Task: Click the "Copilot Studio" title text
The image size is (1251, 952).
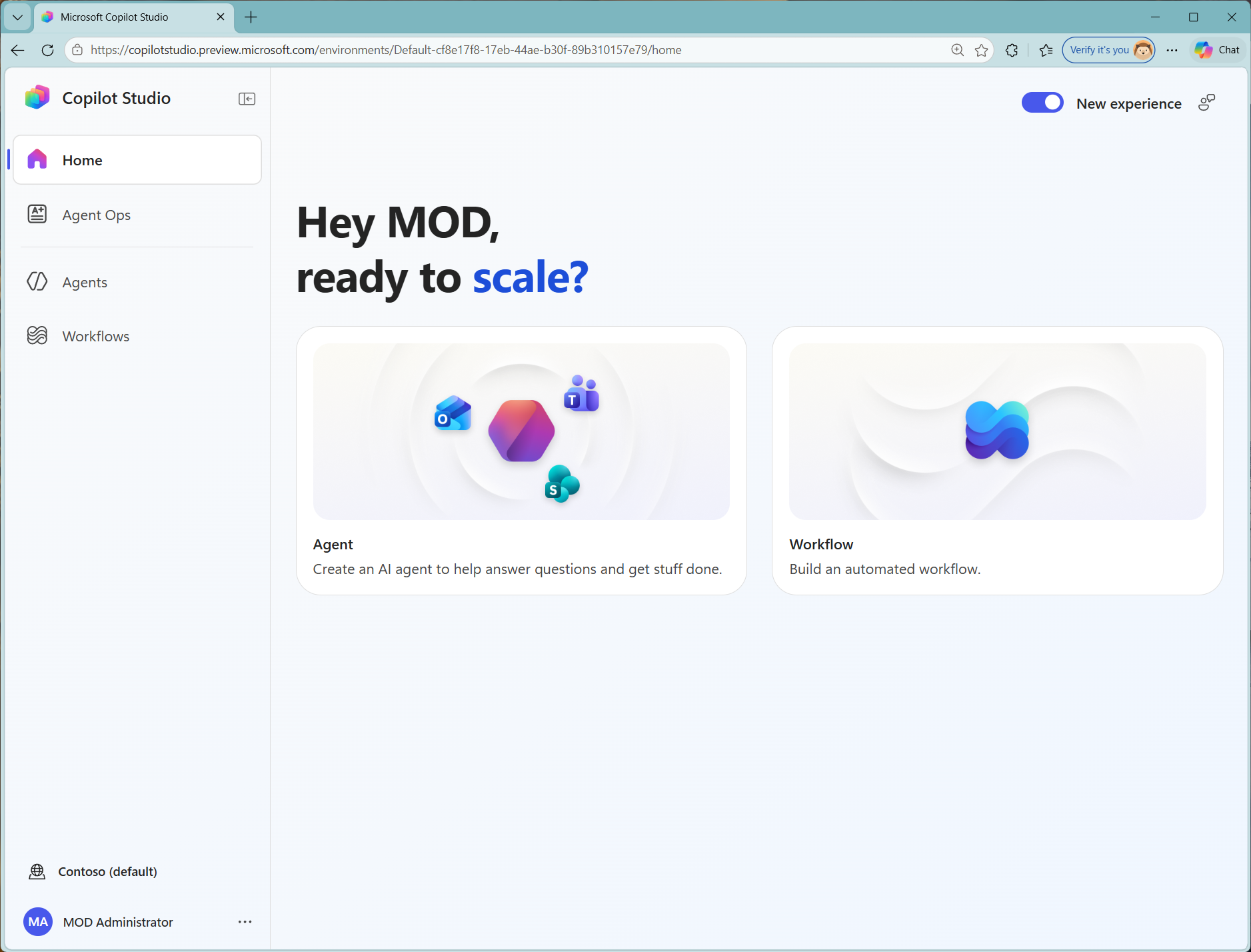Action: click(x=117, y=98)
